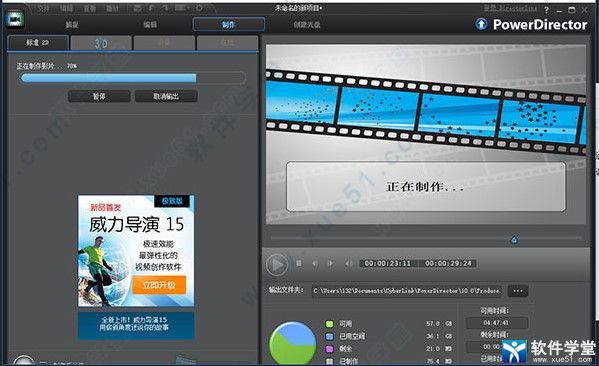The height and width of the screenshot is (366, 599).
Task: Select the 标准 2D tab
Action: [x=38, y=43]
